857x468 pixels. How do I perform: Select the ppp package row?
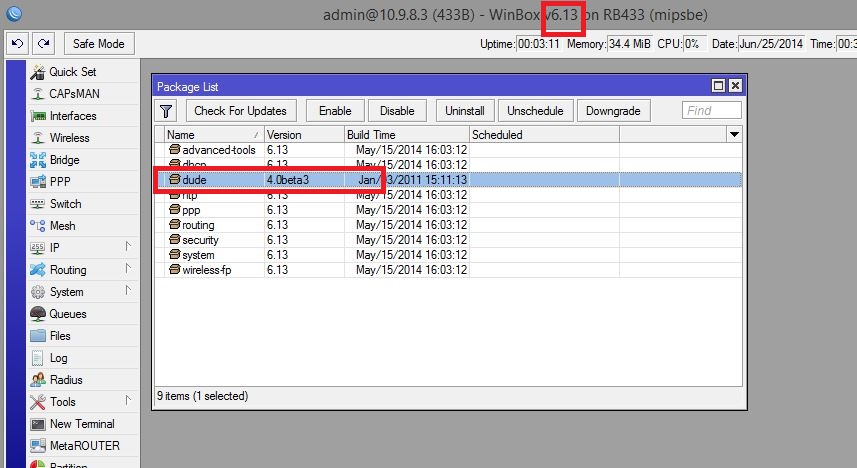point(448,210)
